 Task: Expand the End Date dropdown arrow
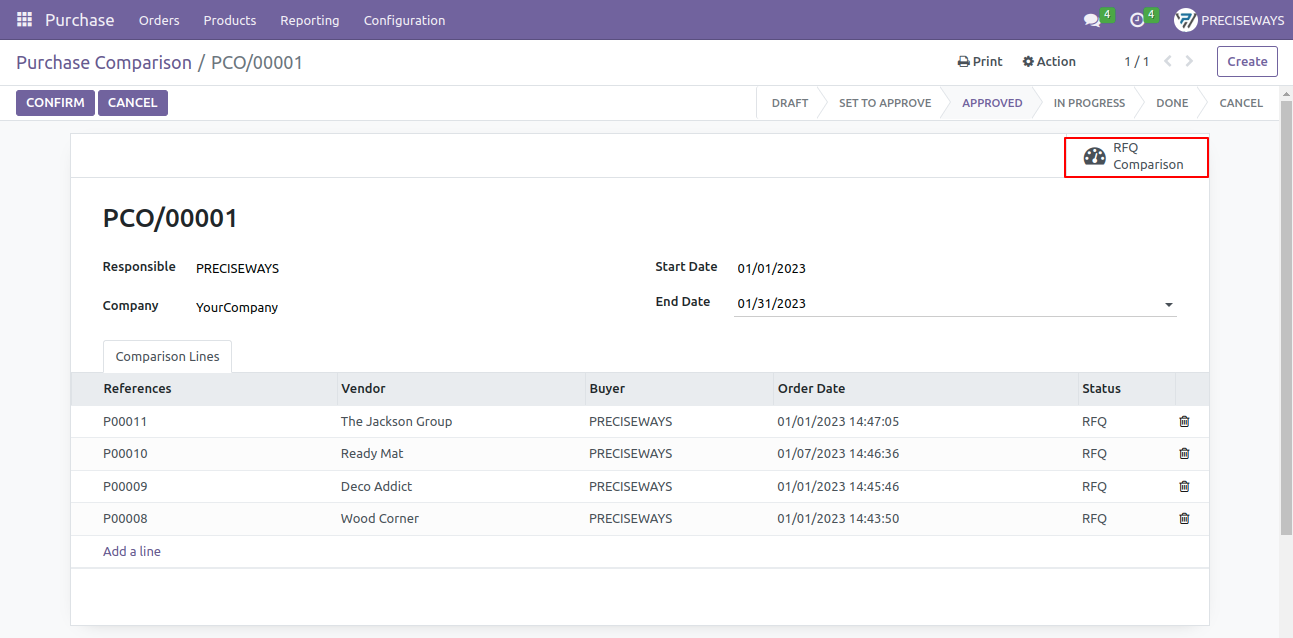(x=1169, y=304)
